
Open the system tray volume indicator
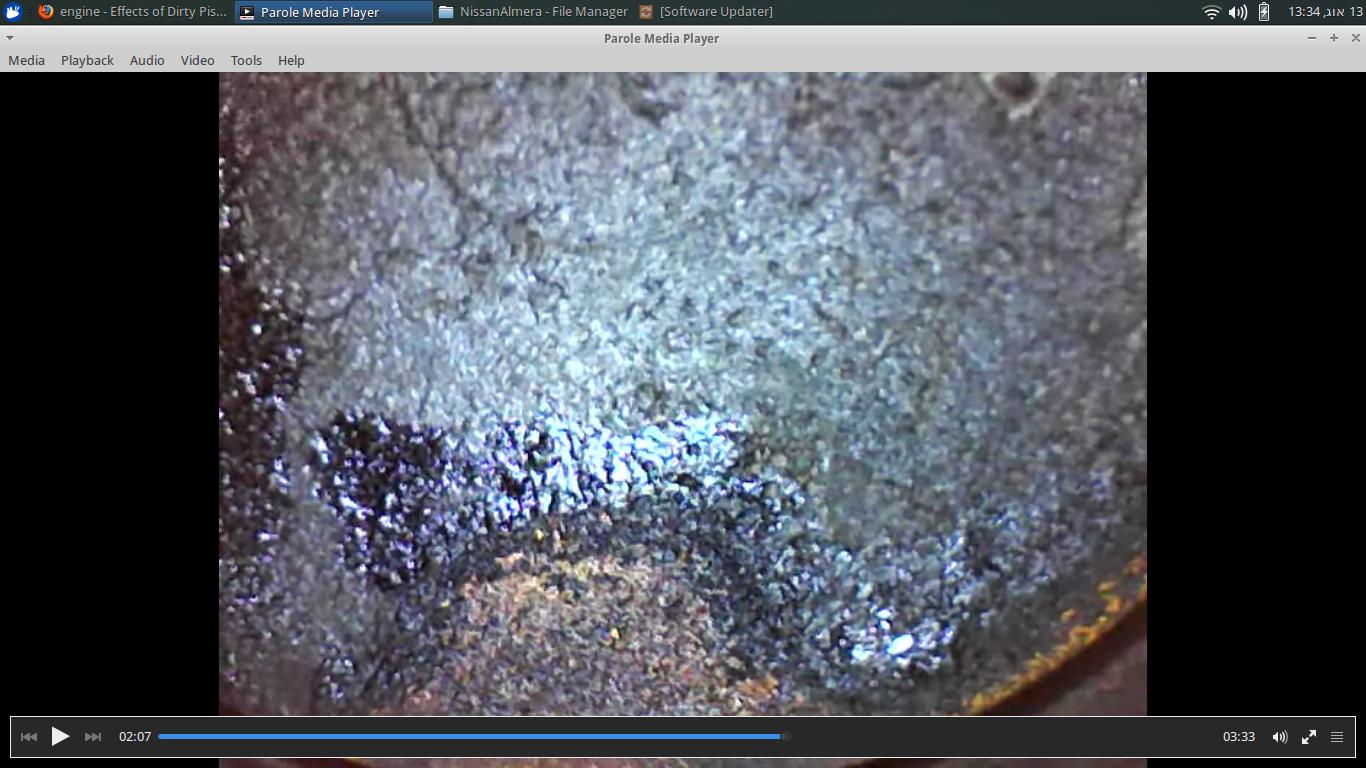pyautogui.click(x=1238, y=11)
